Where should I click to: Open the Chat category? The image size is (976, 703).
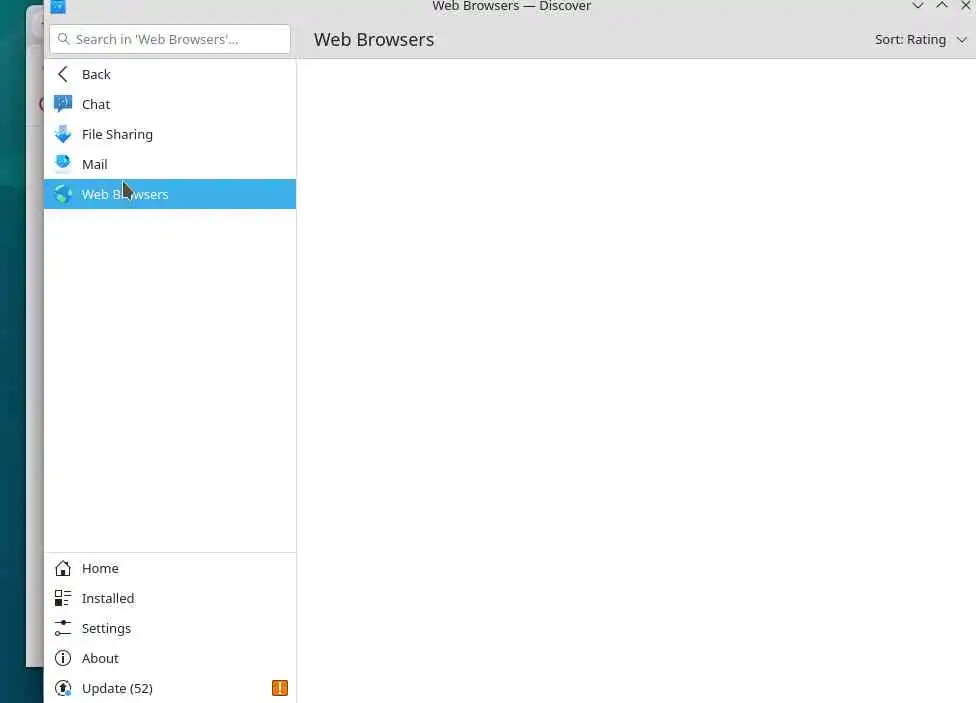pos(169,104)
